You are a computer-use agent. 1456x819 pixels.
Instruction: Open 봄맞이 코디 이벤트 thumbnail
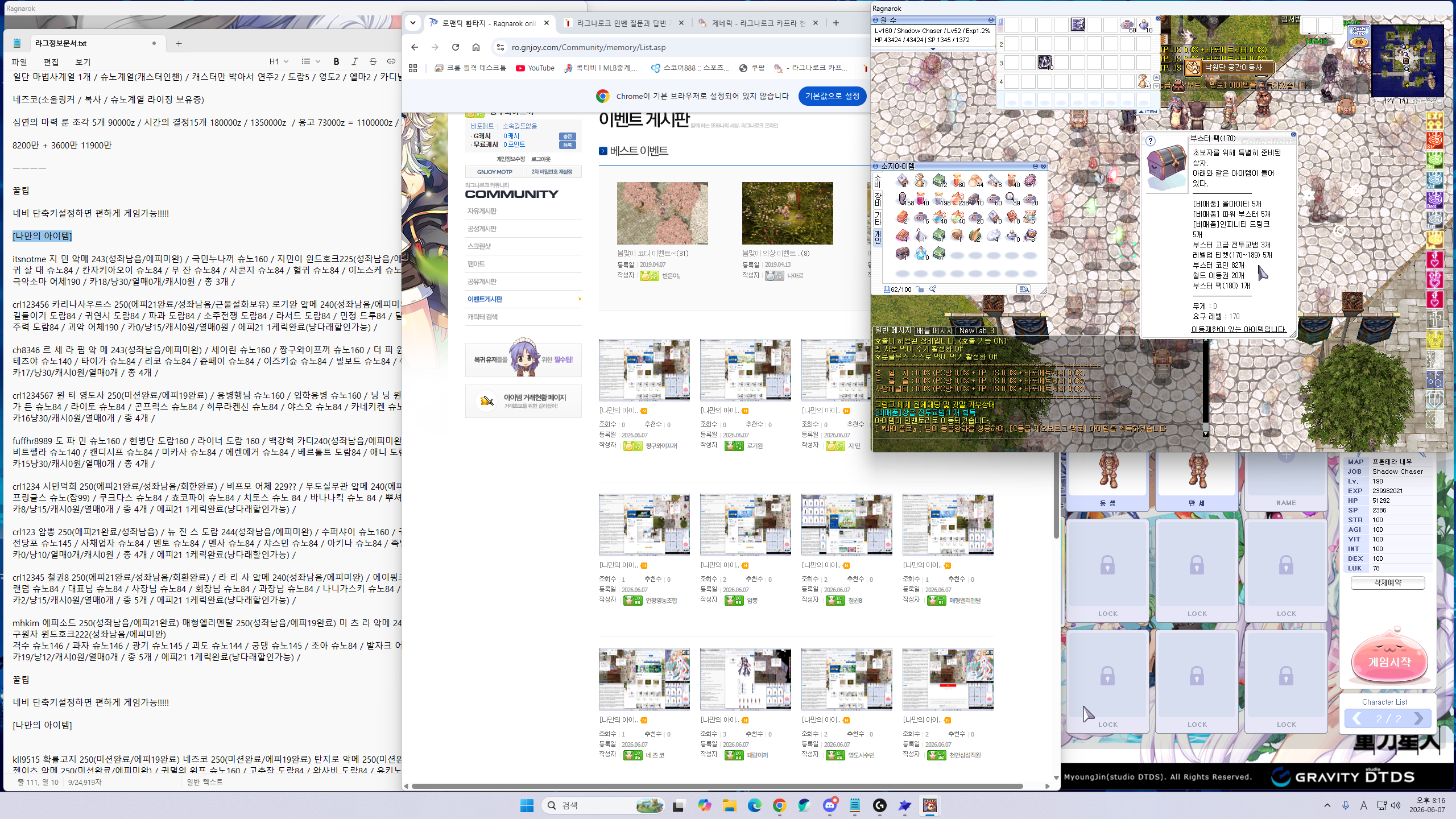point(663,213)
